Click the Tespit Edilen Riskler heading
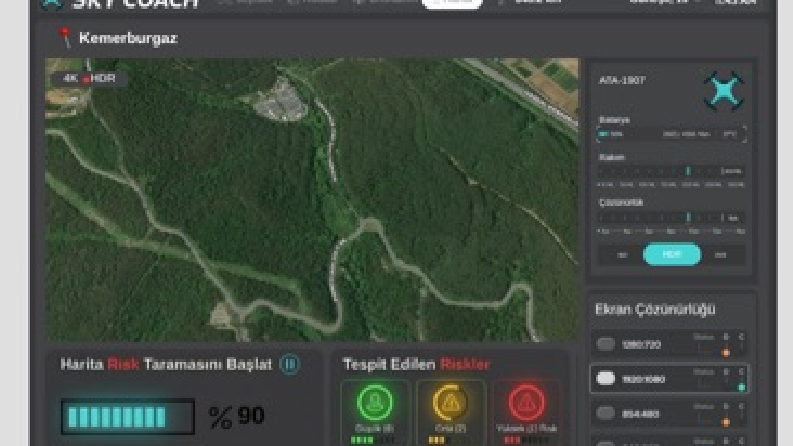This screenshot has width=793, height=446. click(x=416, y=365)
